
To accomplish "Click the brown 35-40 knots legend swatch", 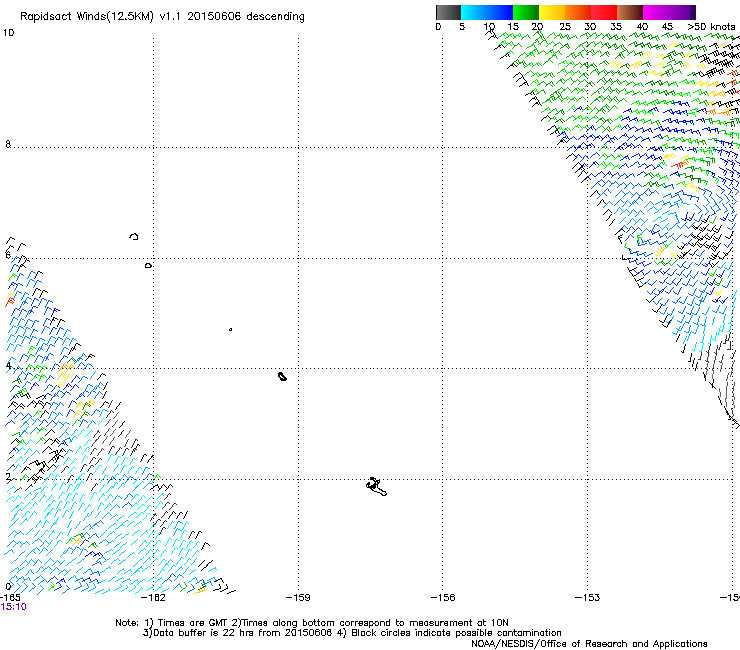I will point(630,12).
